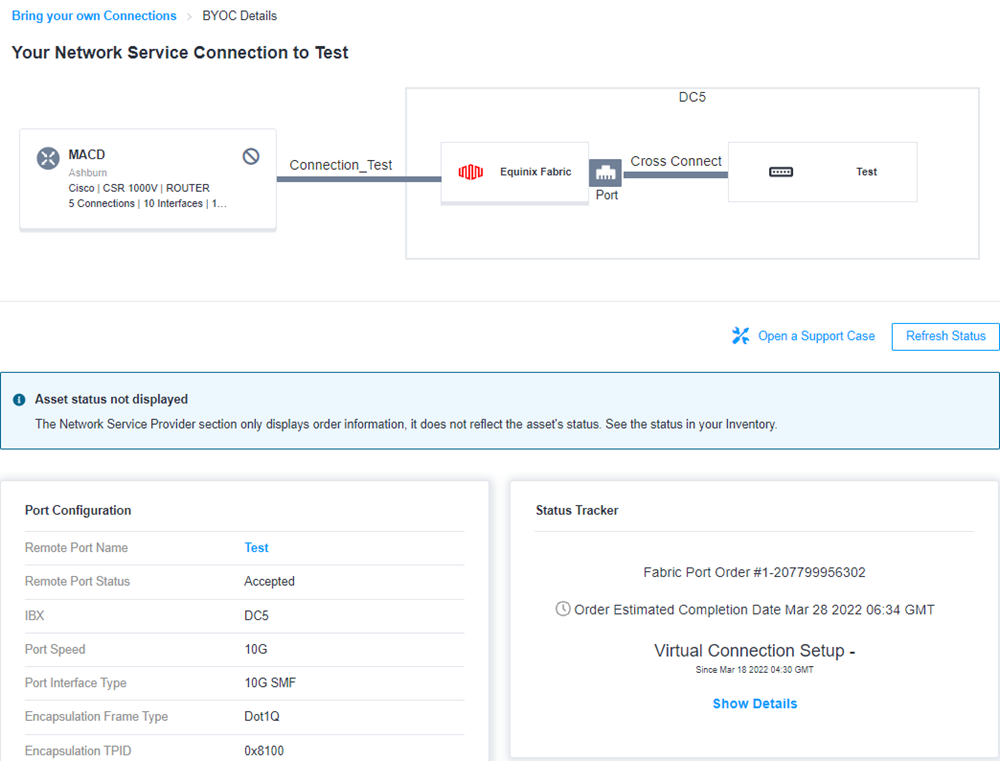Click the IBX value DC5
The image size is (1000, 761).
pyautogui.click(x=256, y=616)
